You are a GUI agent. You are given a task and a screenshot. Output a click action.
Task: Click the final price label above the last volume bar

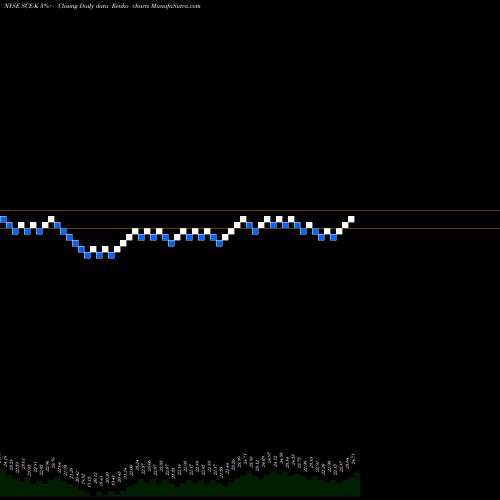353,459
